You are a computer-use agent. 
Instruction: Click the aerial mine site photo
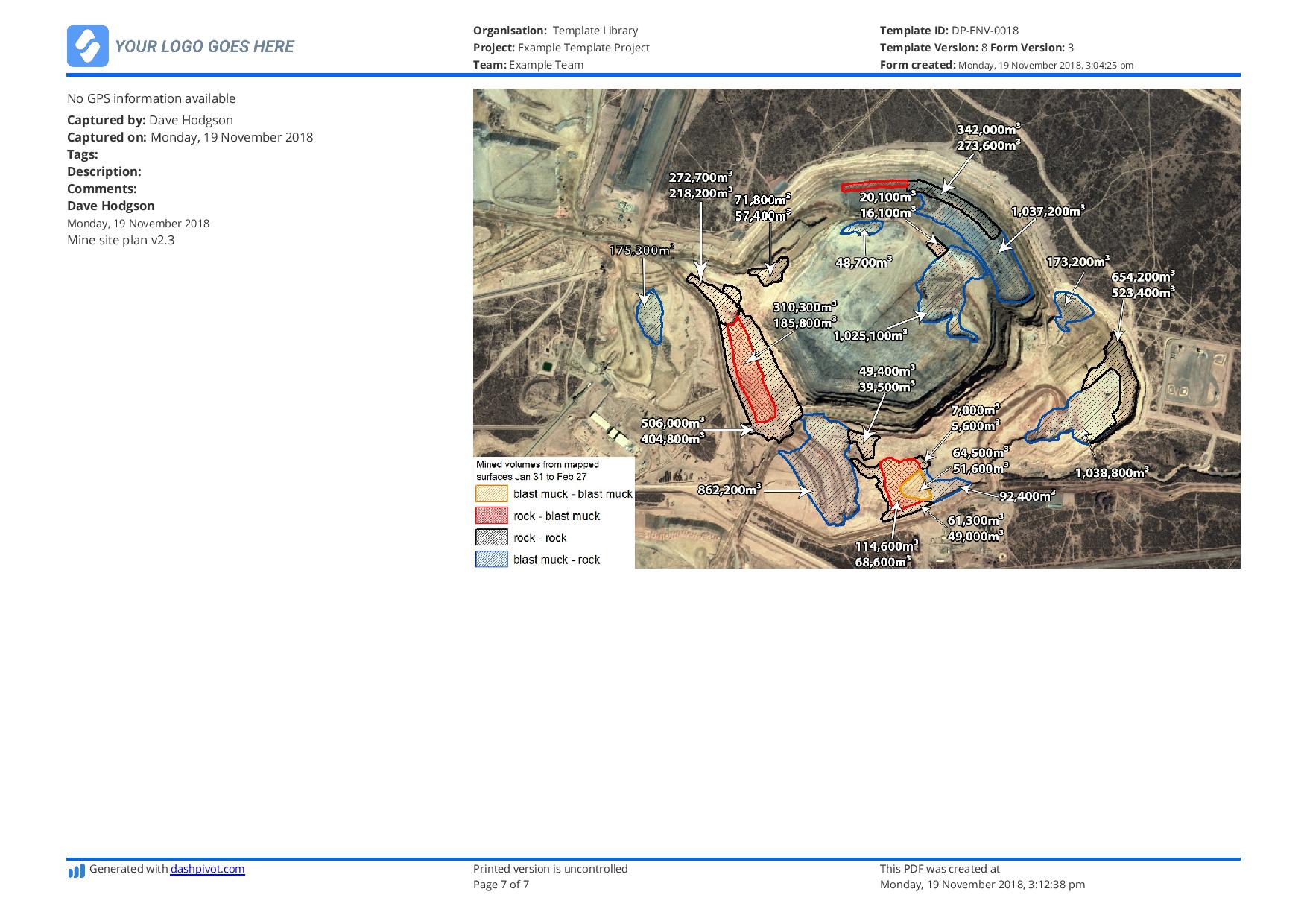857,328
